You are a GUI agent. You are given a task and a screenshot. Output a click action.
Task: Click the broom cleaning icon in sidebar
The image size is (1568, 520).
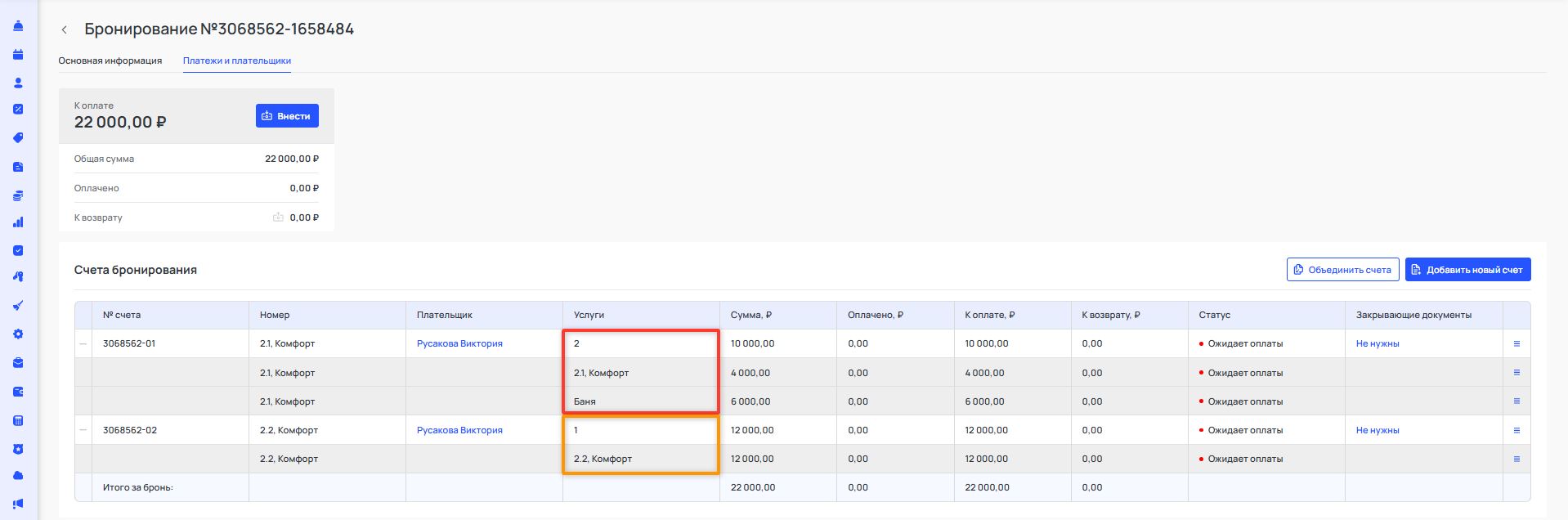click(x=18, y=306)
